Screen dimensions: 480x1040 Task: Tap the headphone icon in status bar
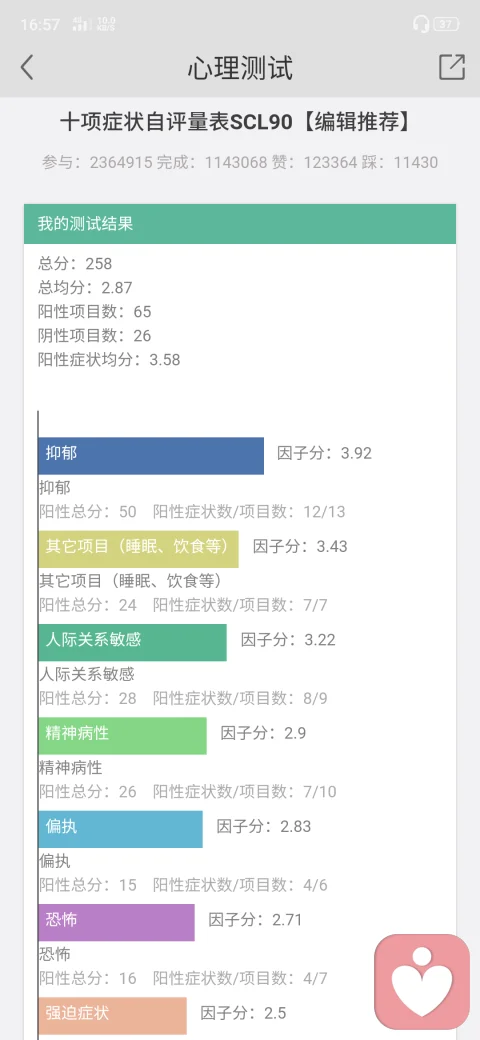(x=420, y=25)
